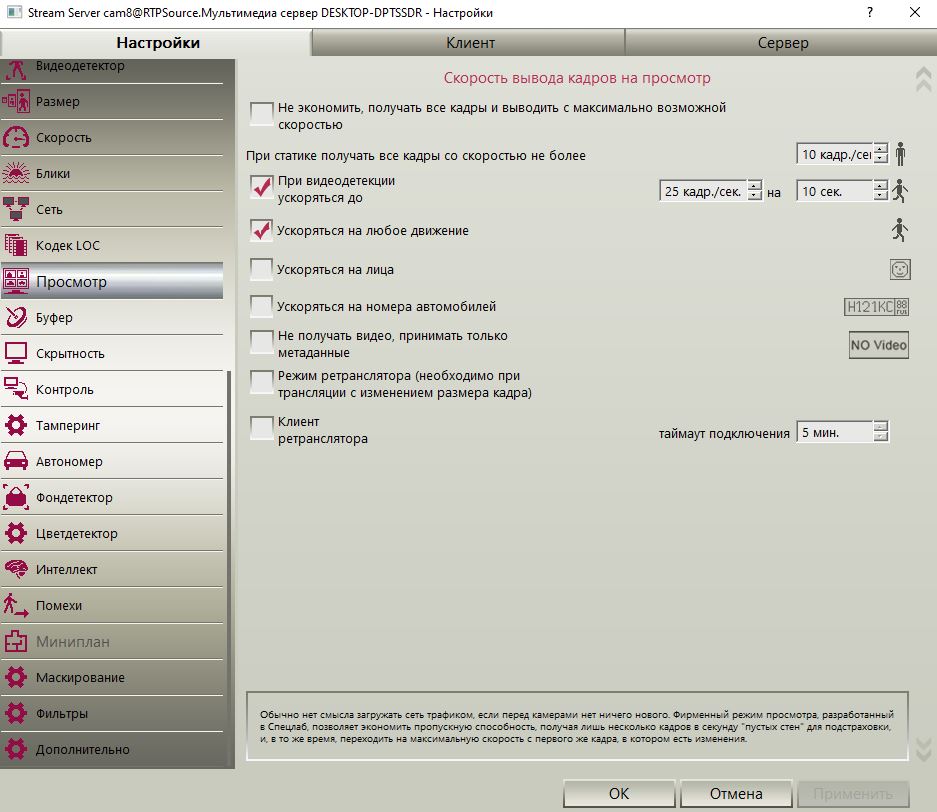Click the Буфер icon
This screenshot has width=937, height=812.
16,317
